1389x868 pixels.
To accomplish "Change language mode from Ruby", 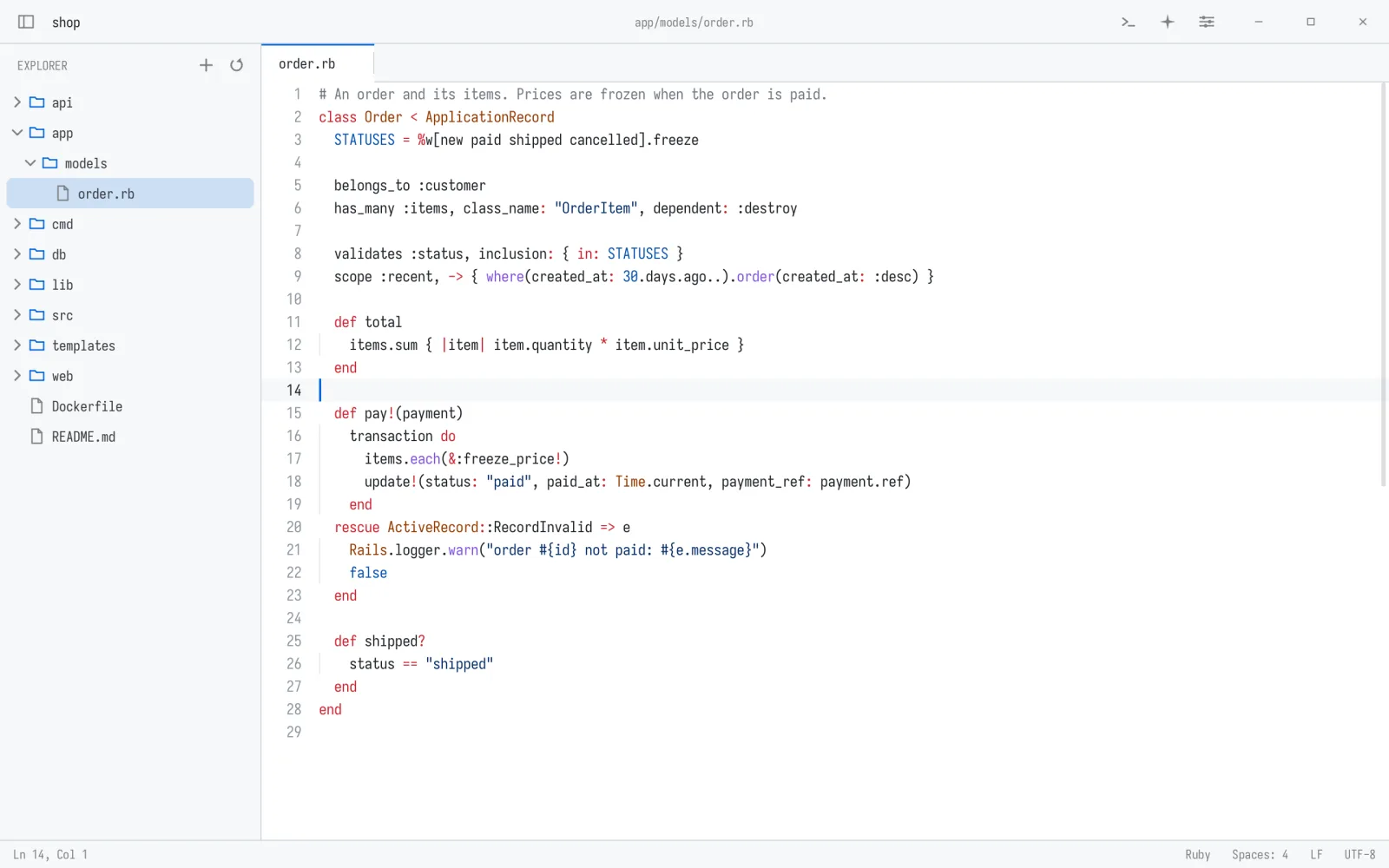I will (x=1197, y=855).
